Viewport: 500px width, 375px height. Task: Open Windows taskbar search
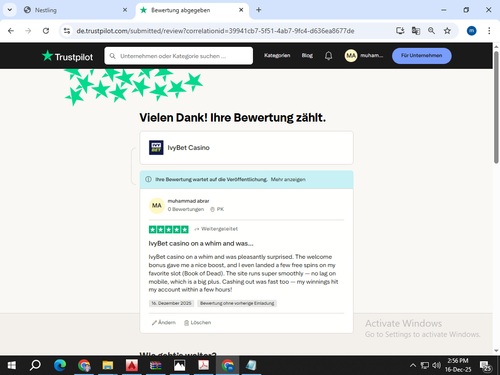[35, 365]
